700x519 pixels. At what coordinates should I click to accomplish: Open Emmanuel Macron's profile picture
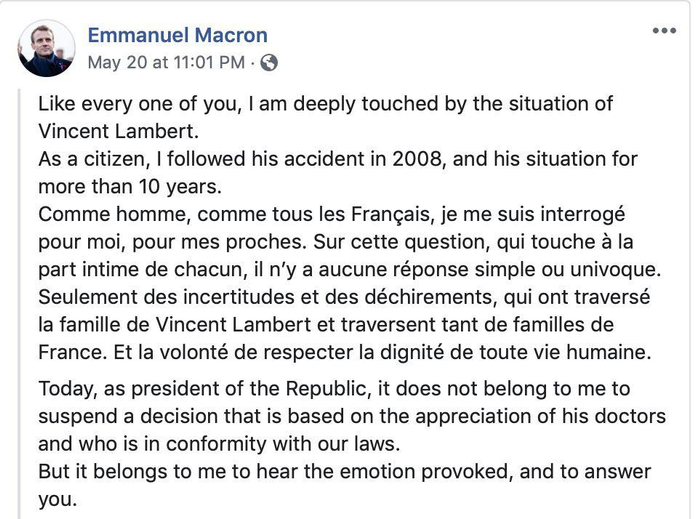46,48
